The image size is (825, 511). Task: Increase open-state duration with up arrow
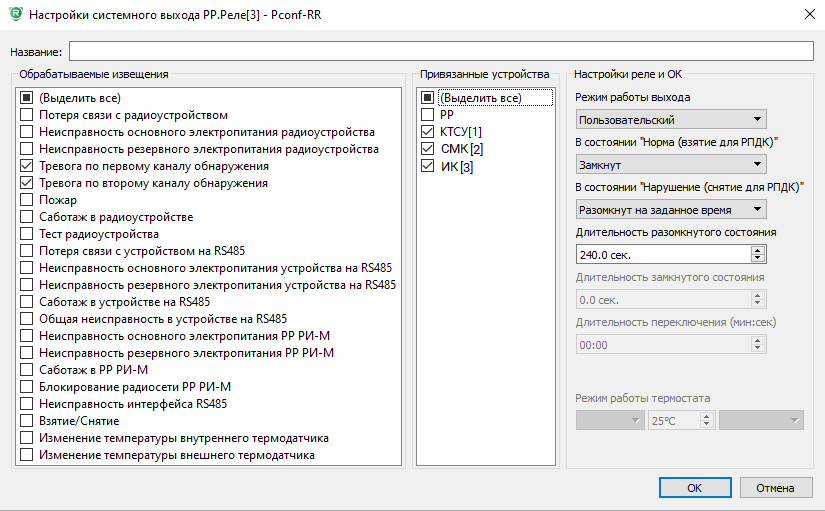(757, 250)
